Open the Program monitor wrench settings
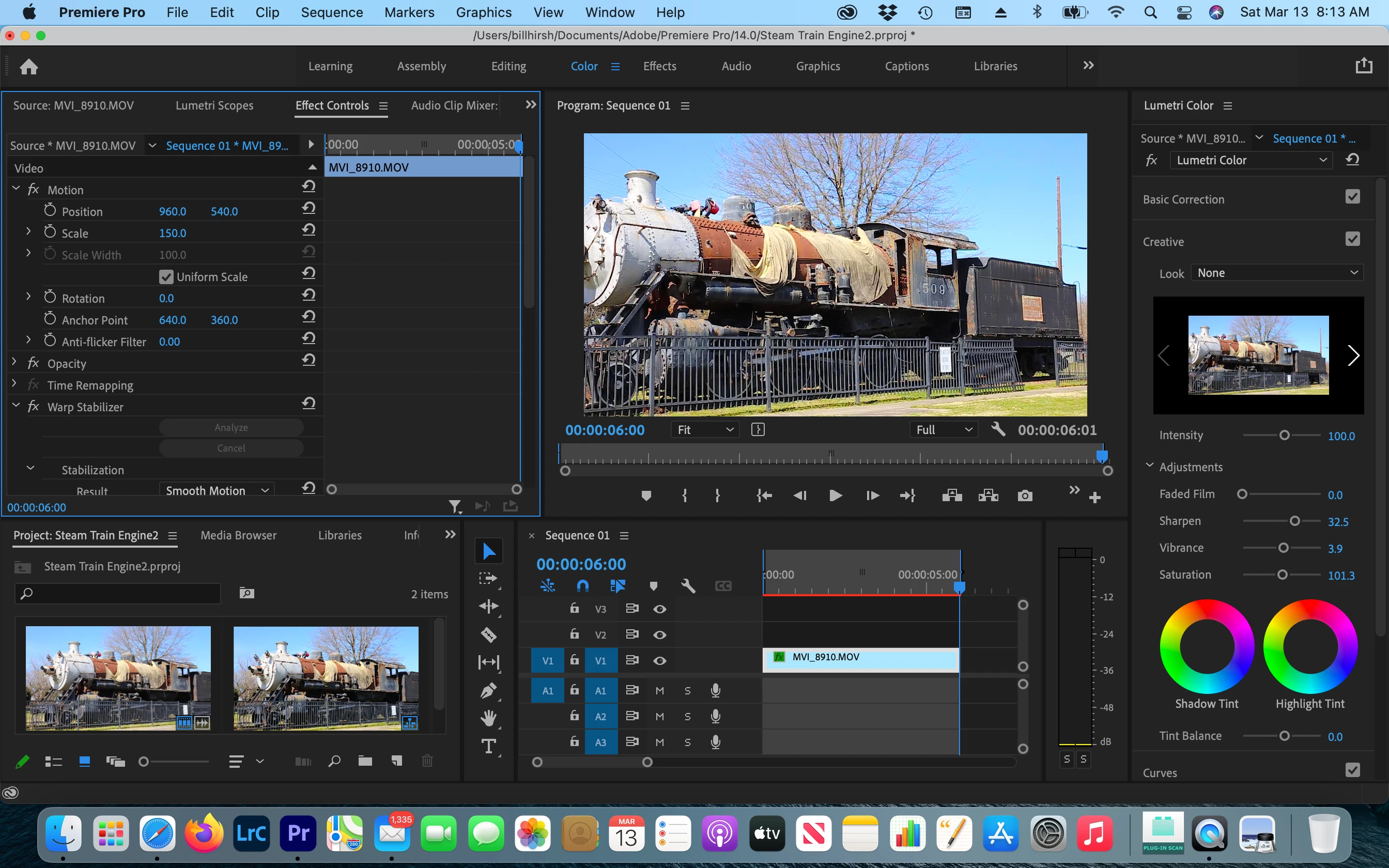Viewport: 1389px width, 868px height. click(998, 429)
